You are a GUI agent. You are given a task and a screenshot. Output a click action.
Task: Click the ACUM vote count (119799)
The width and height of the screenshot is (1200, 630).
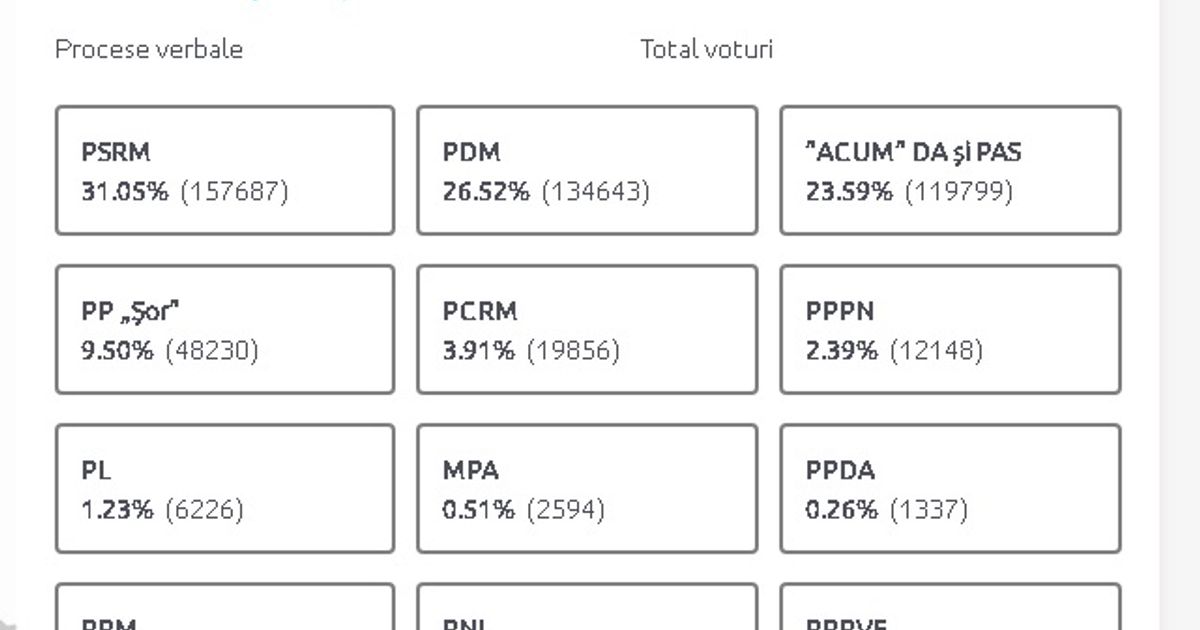coord(959,191)
